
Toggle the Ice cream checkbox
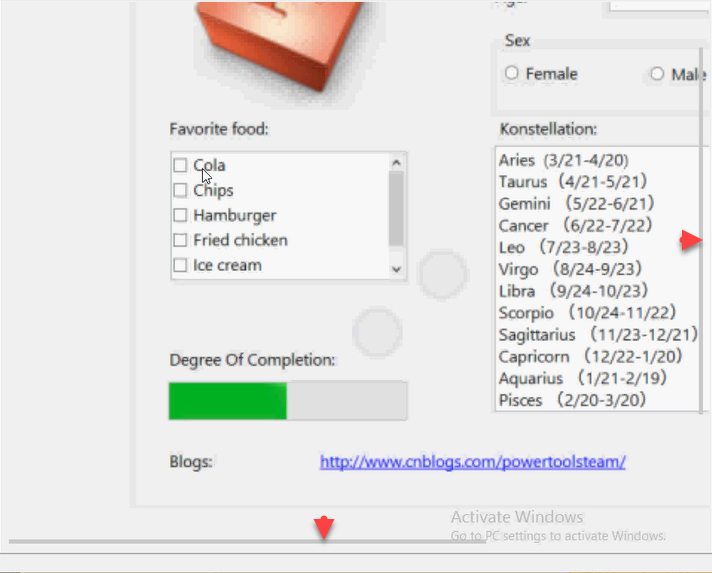181,266
